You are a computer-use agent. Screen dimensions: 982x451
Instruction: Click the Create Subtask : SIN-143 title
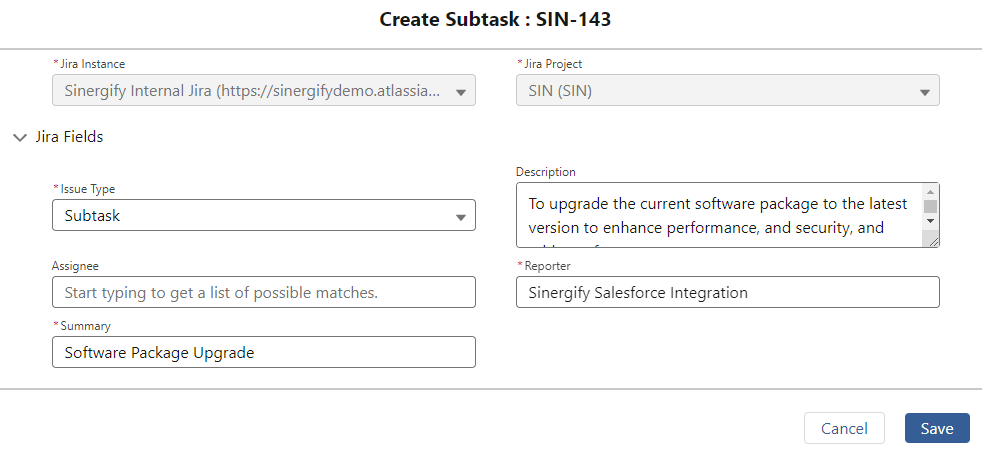tap(495, 19)
